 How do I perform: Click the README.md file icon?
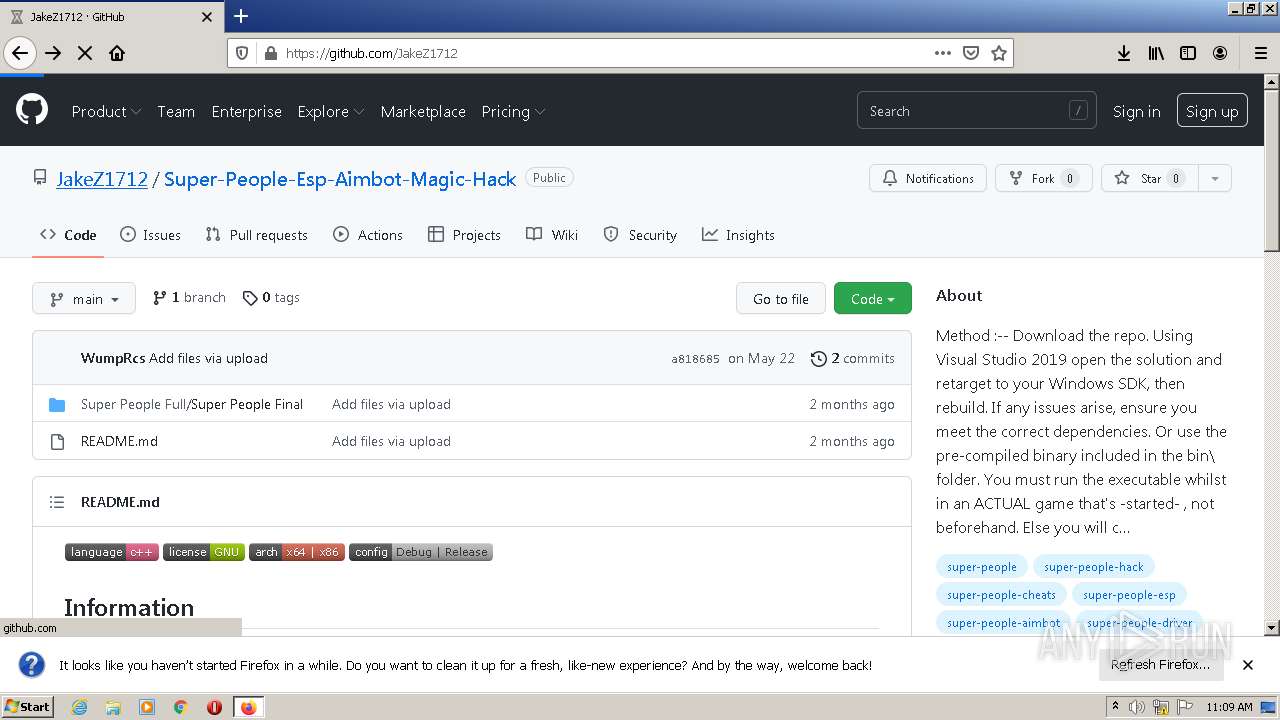pos(57,441)
